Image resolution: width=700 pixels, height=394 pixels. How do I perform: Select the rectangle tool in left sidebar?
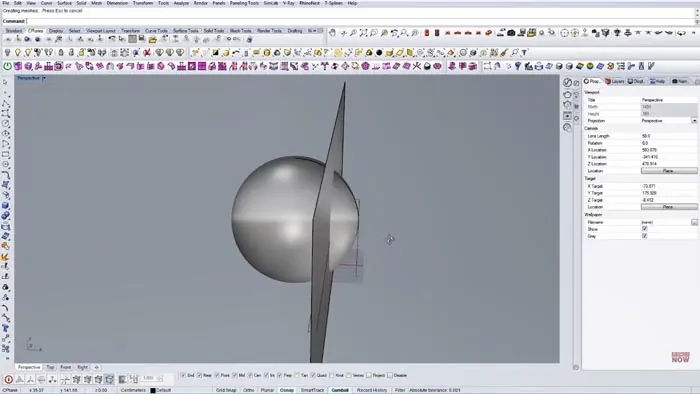point(5,154)
